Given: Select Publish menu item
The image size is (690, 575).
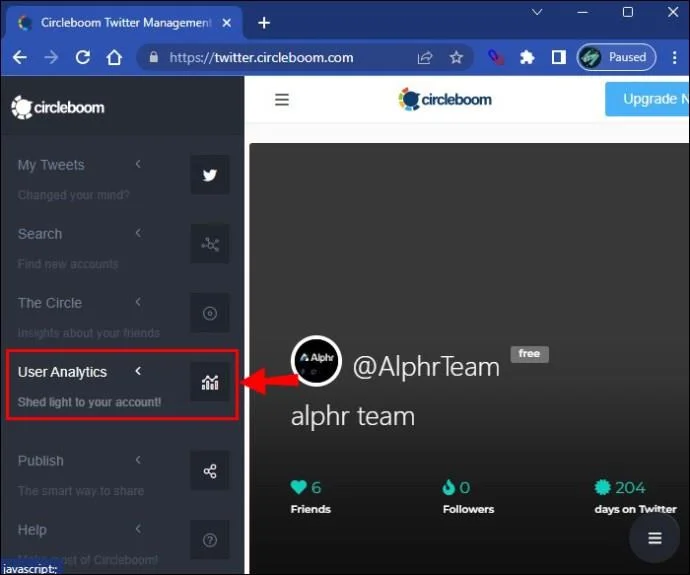Looking at the screenshot, I should [40, 461].
